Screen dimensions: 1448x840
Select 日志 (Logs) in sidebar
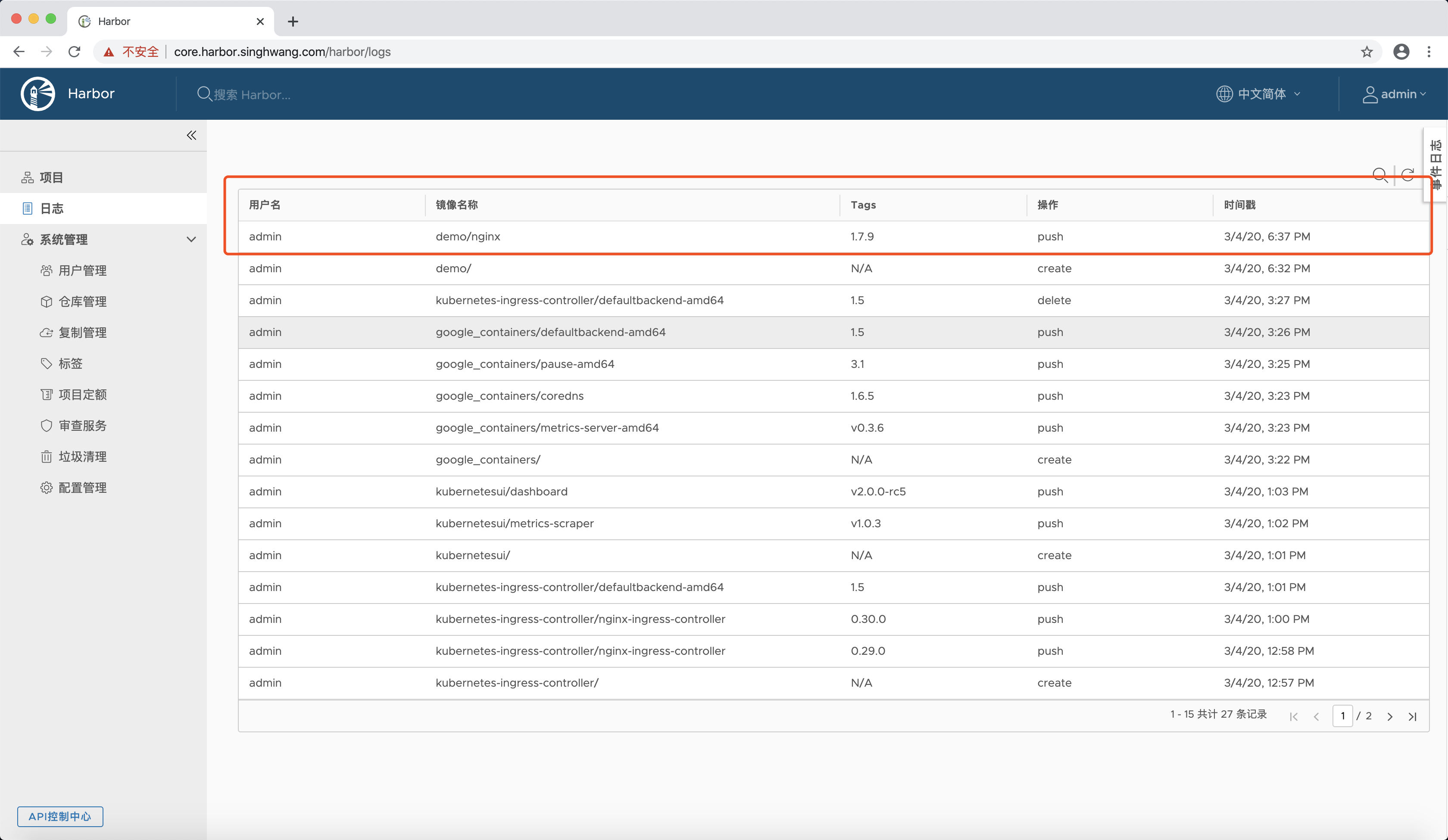[103, 208]
